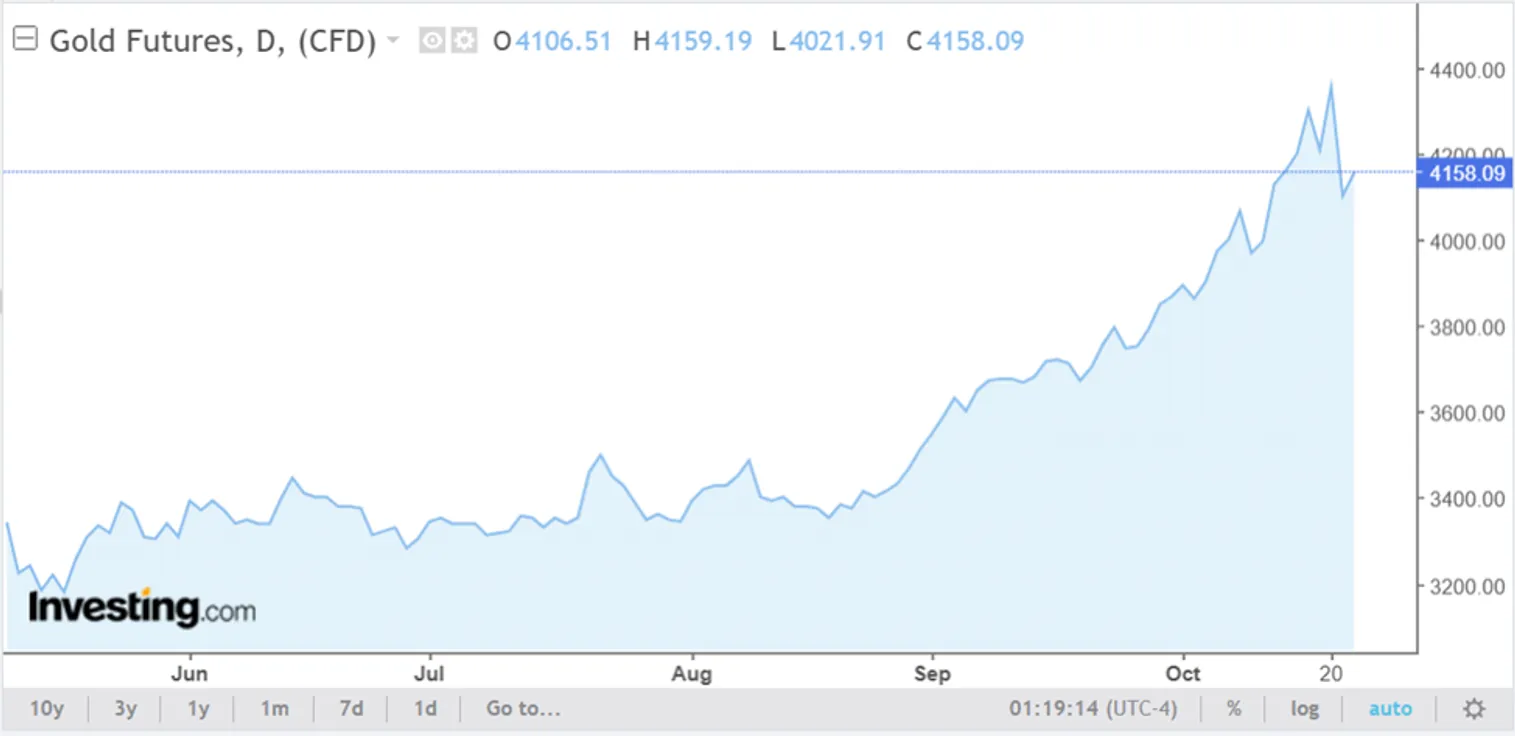Open chart properties gear in bottom bar
Image resolution: width=1515 pixels, height=736 pixels.
(x=1473, y=709)
